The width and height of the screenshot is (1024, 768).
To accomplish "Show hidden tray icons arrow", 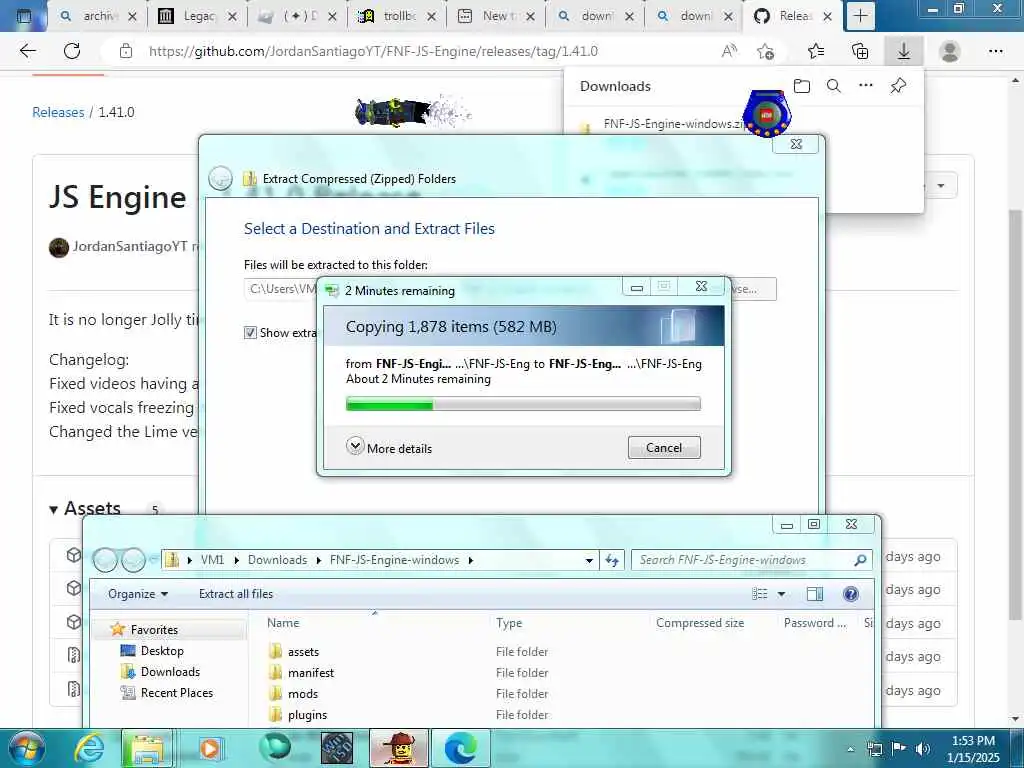I will pyautogui.click(x=850, y=749).
